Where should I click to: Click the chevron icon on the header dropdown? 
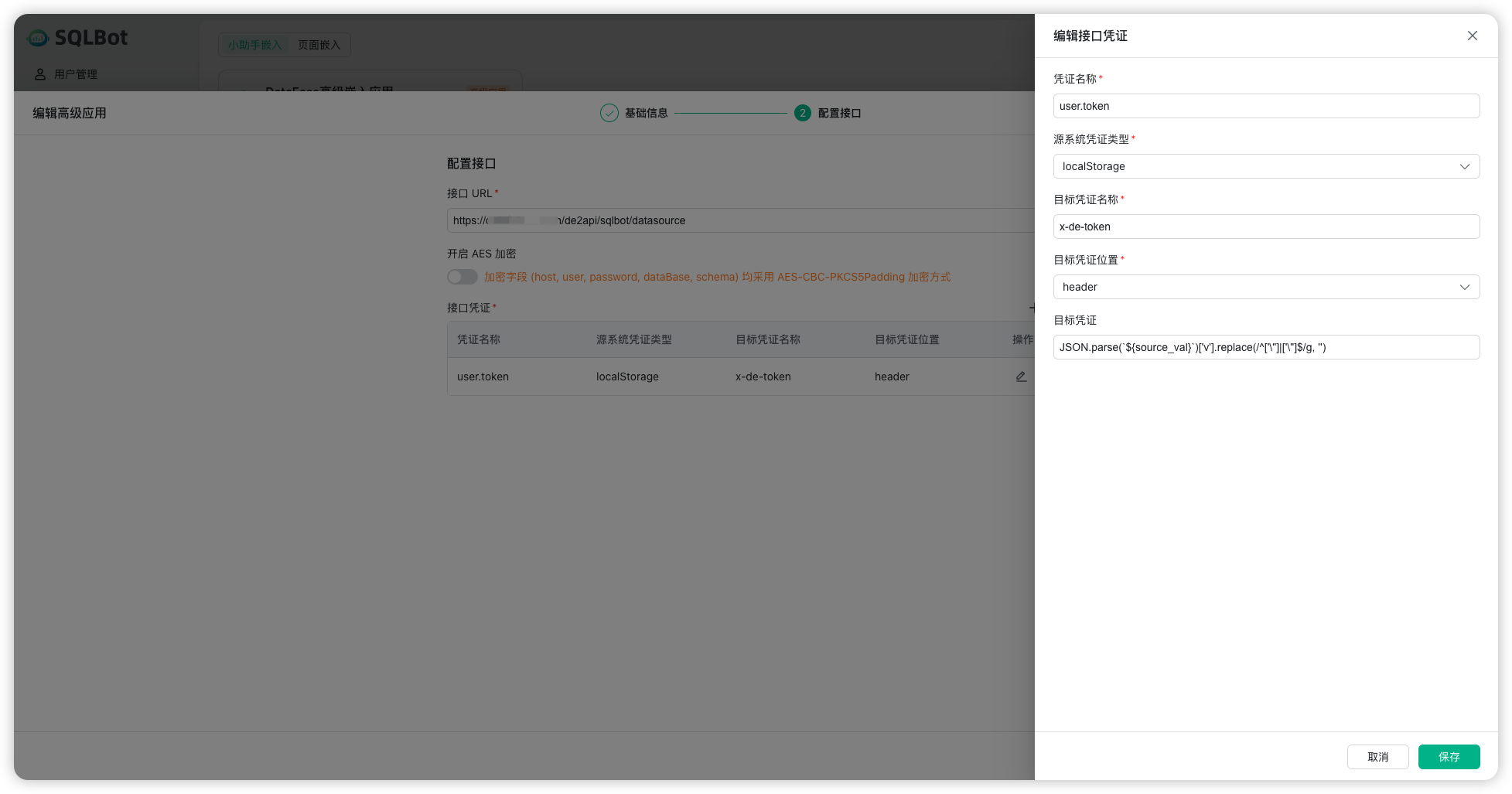1464,287
